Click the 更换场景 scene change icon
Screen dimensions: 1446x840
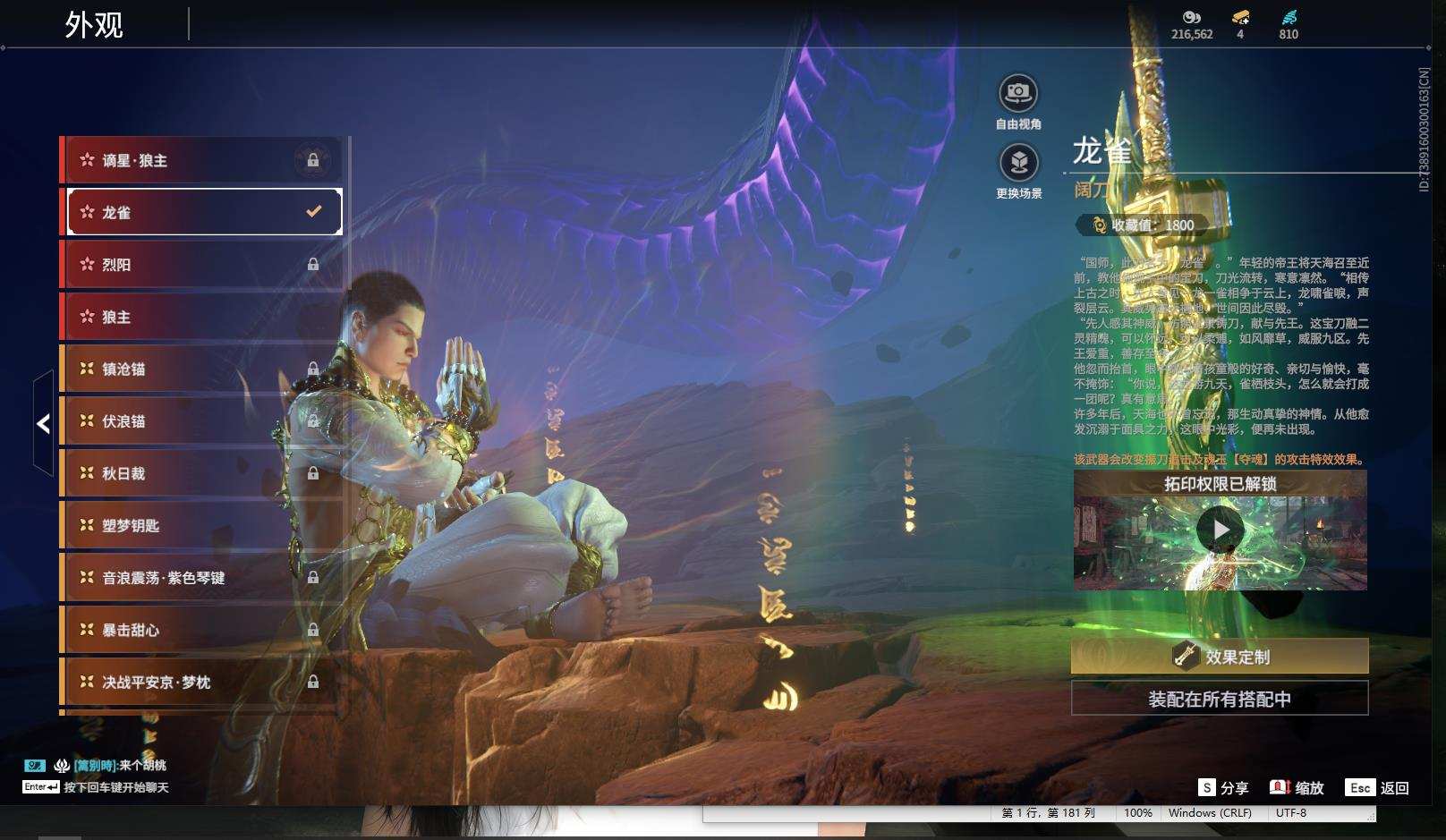pyautogui.click(x=1018, y=163)
